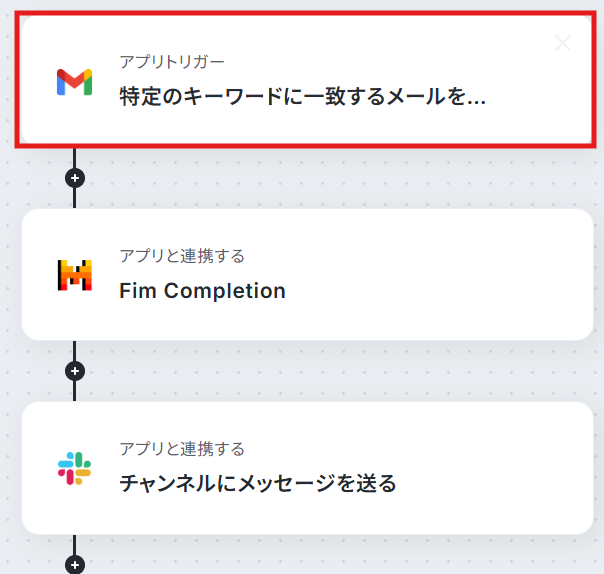
Task: Add a step below the Slack card
Action: click(75, 565)
